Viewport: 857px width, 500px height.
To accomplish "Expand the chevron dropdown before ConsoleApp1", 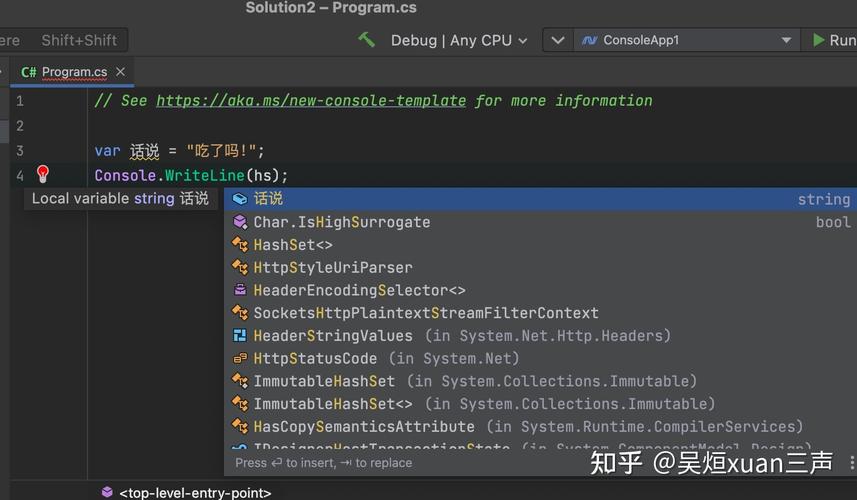I will click(557, 40).
